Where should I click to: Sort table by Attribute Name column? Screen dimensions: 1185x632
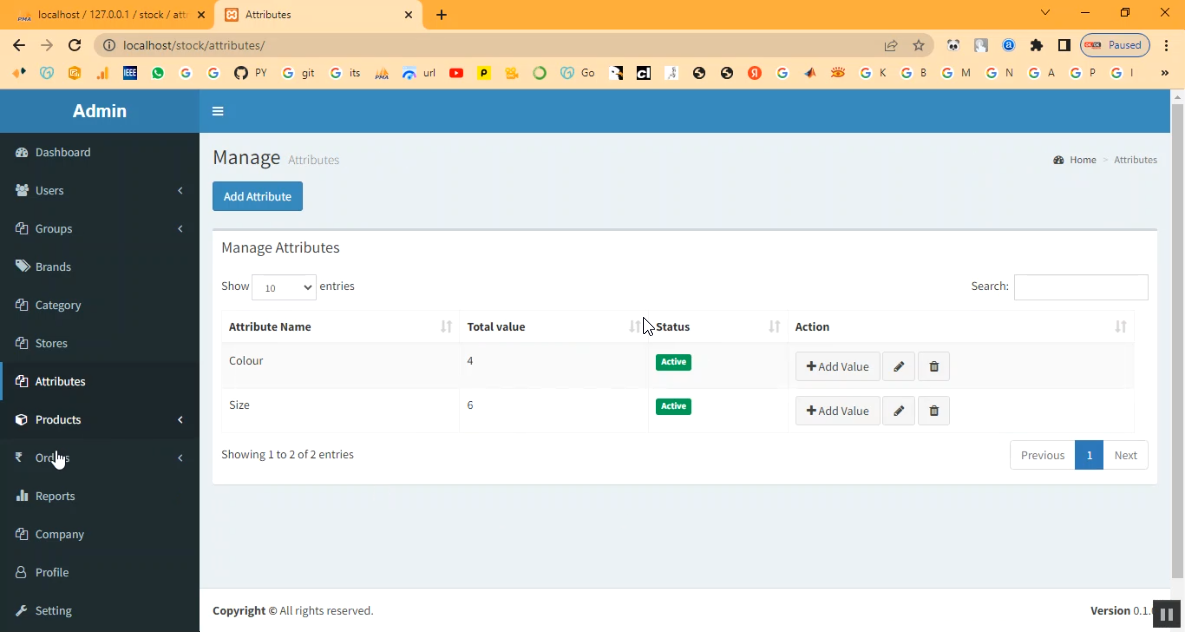340,327
